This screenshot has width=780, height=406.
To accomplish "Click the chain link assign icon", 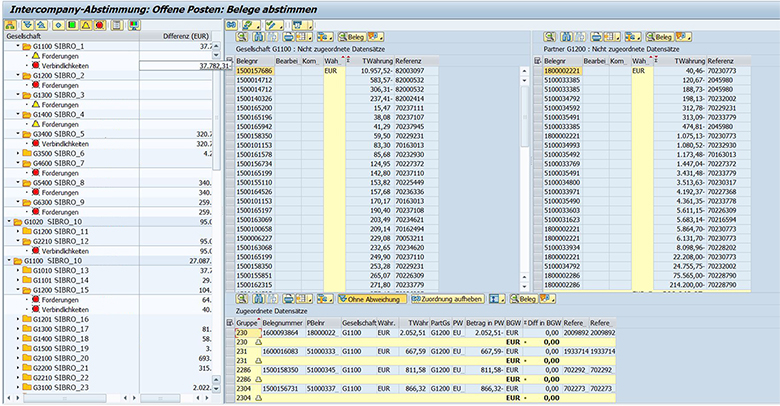I will pos(231,25).
